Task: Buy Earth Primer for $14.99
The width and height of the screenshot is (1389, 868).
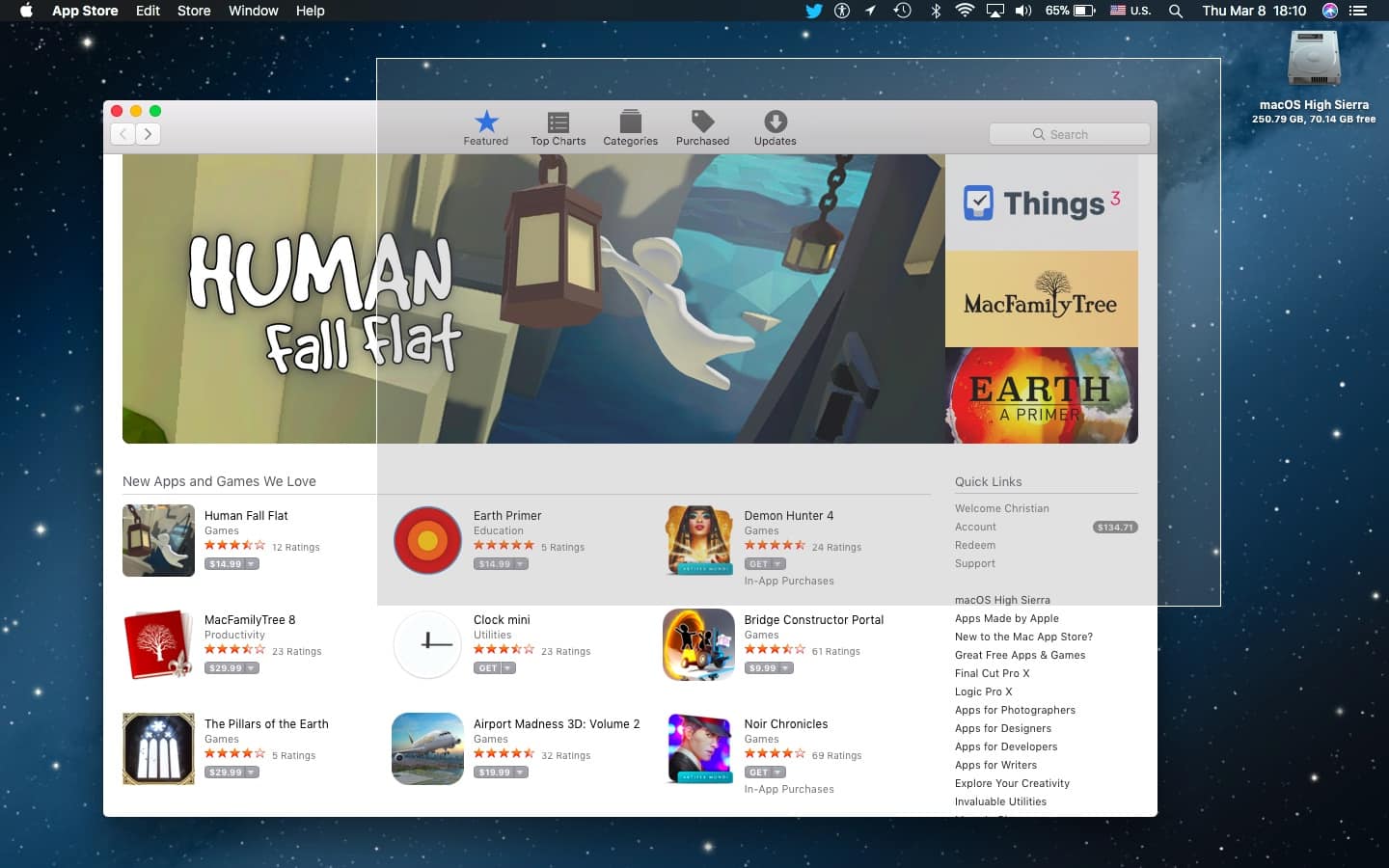Action: coord(501,564)
